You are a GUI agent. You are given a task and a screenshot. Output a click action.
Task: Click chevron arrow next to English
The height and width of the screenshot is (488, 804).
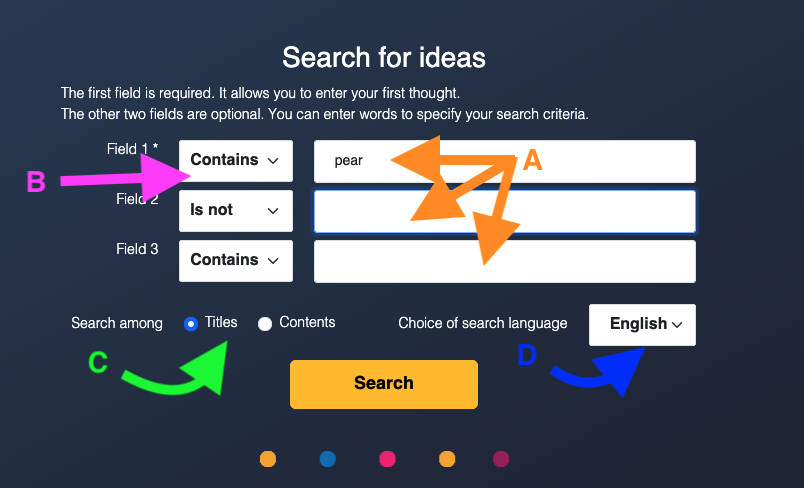pyautogui.click(x=677, y=324)
